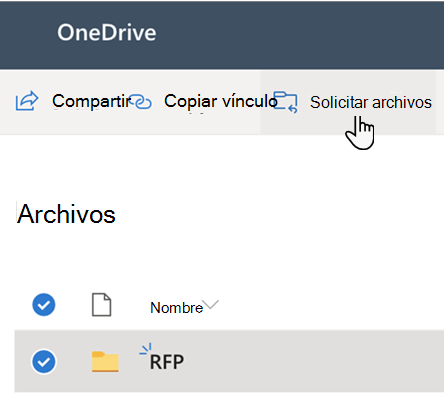This screenshot has width=444, height=394.
Task: Toggle the select-all checkmark in the header row
Action: tap(44, 305)
